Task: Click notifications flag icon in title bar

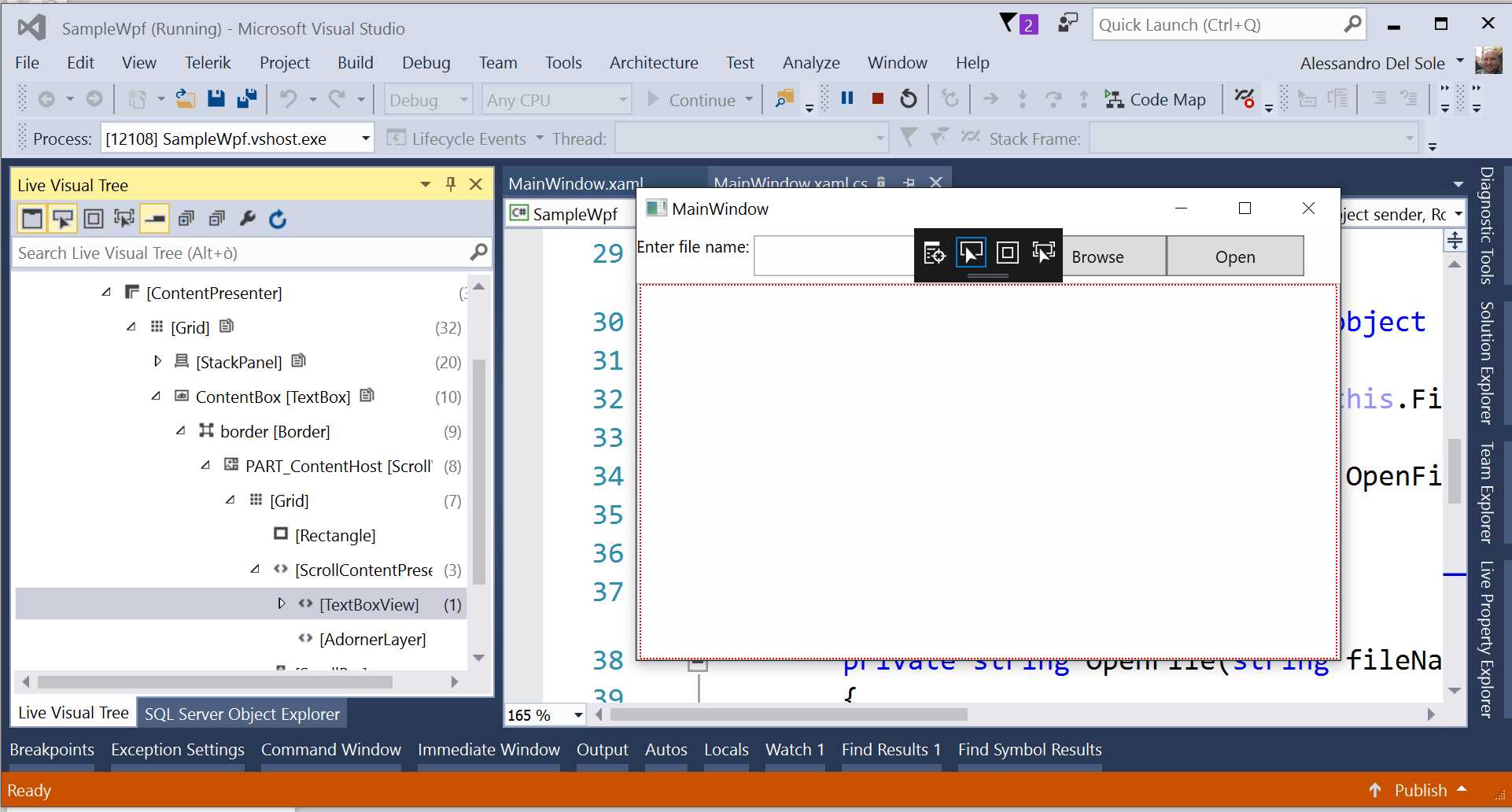Action: [1018, 24]
